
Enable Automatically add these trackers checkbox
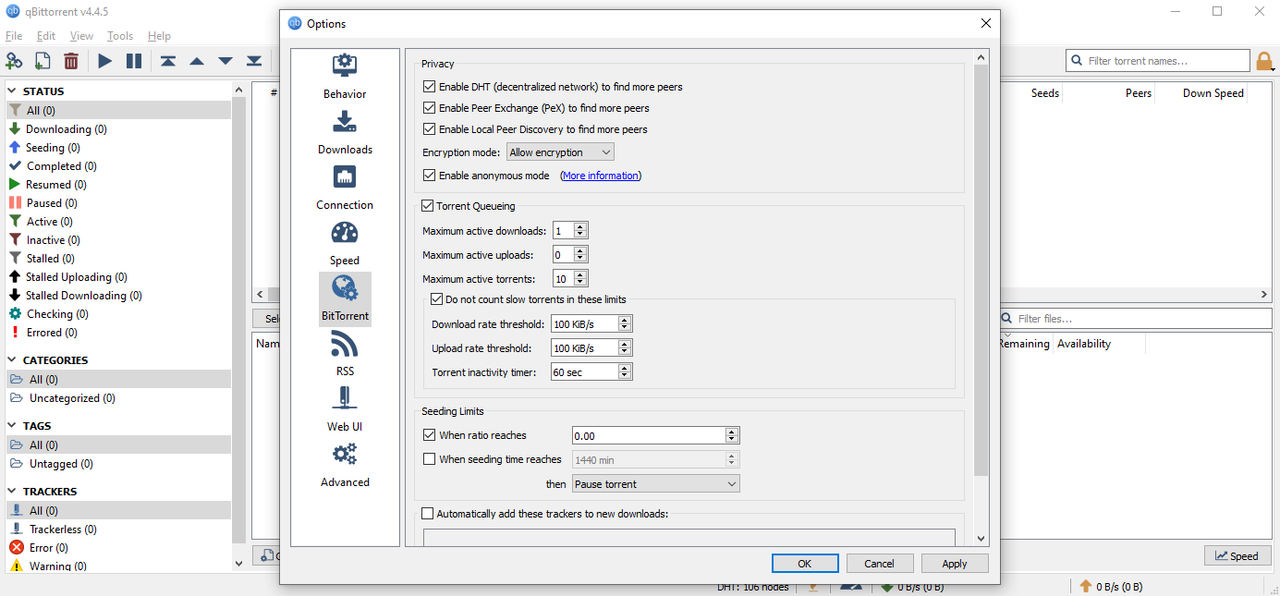click(x=428, y=513)
